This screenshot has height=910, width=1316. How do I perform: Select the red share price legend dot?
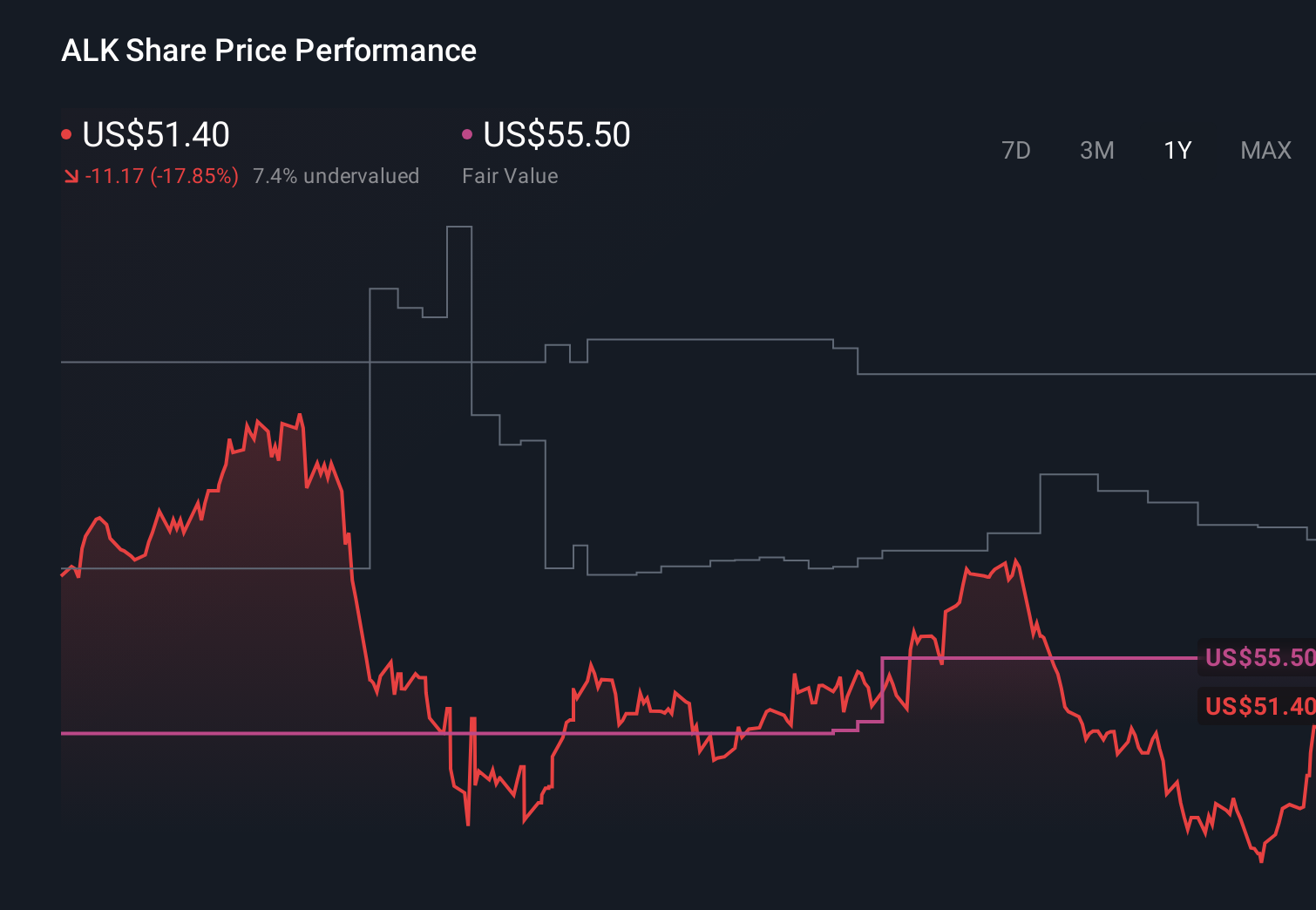click(x=66, y=132)
